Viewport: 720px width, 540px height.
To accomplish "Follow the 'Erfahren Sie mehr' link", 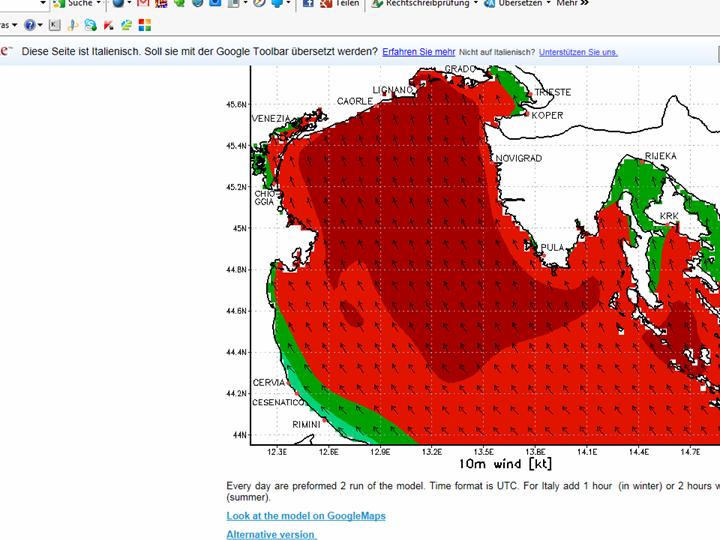I will coord(418,51).
